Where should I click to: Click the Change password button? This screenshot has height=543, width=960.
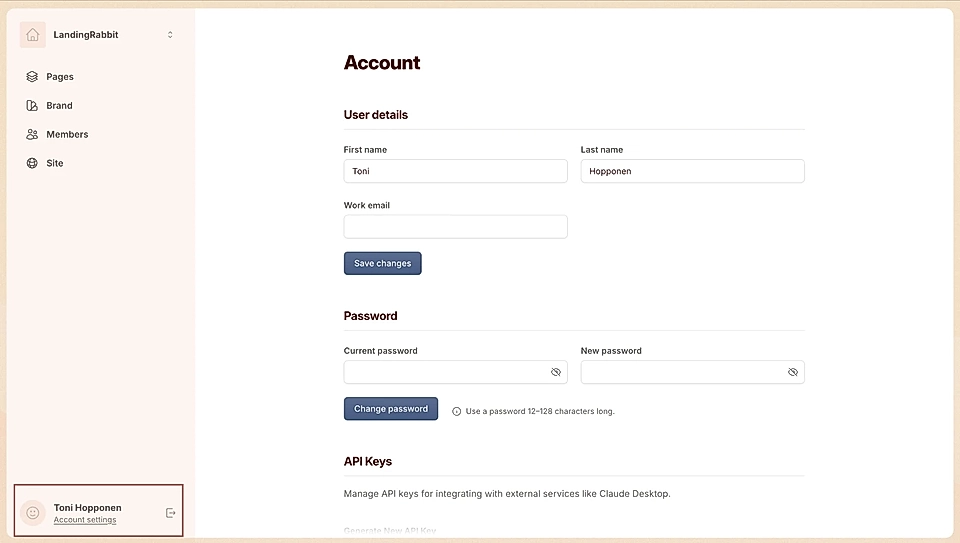(x=391, y=409)
